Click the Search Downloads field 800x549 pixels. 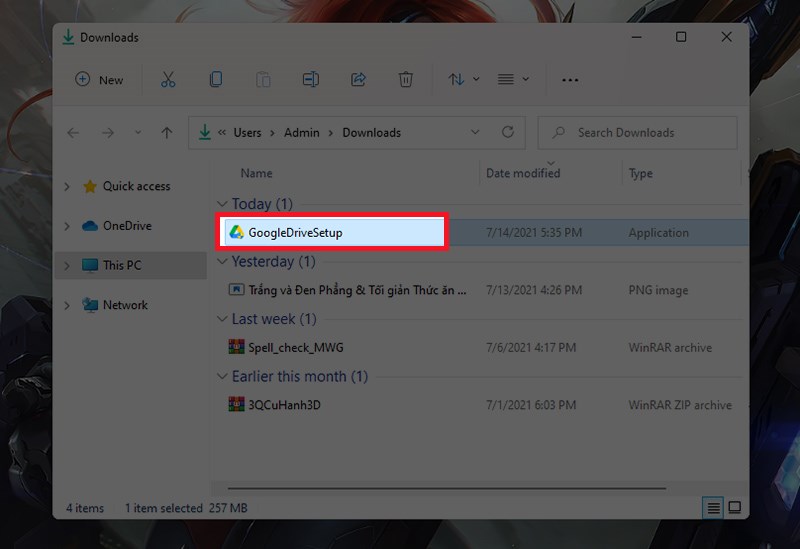coord(640,132)
